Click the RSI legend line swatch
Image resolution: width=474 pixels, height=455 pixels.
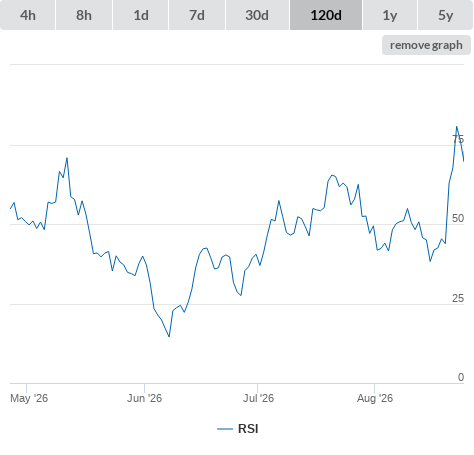click(x=225, y=429)
